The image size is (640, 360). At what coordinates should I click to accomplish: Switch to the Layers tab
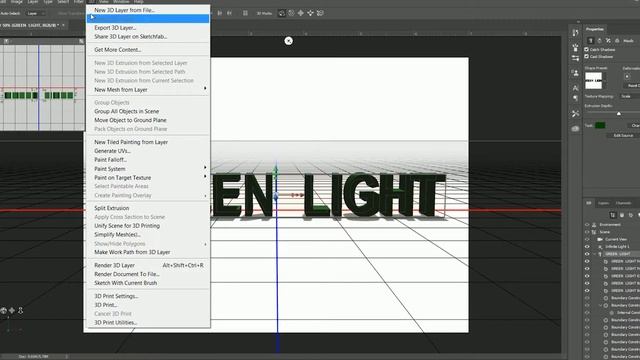(x=603, y=203)
